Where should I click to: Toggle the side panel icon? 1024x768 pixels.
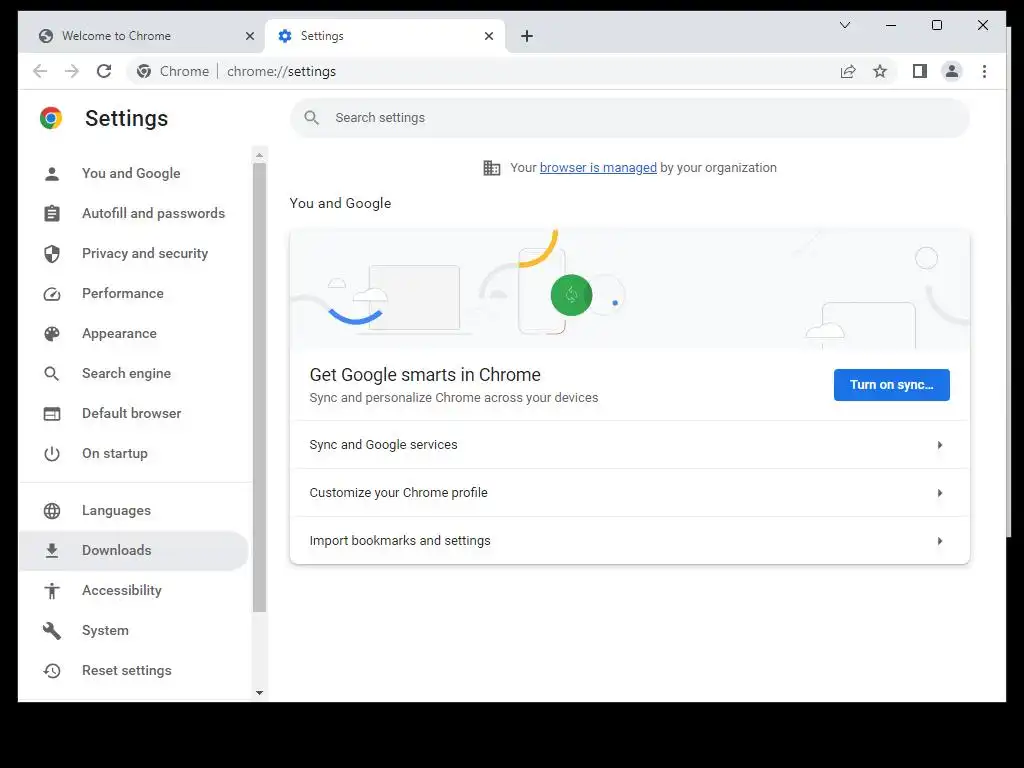920,71
